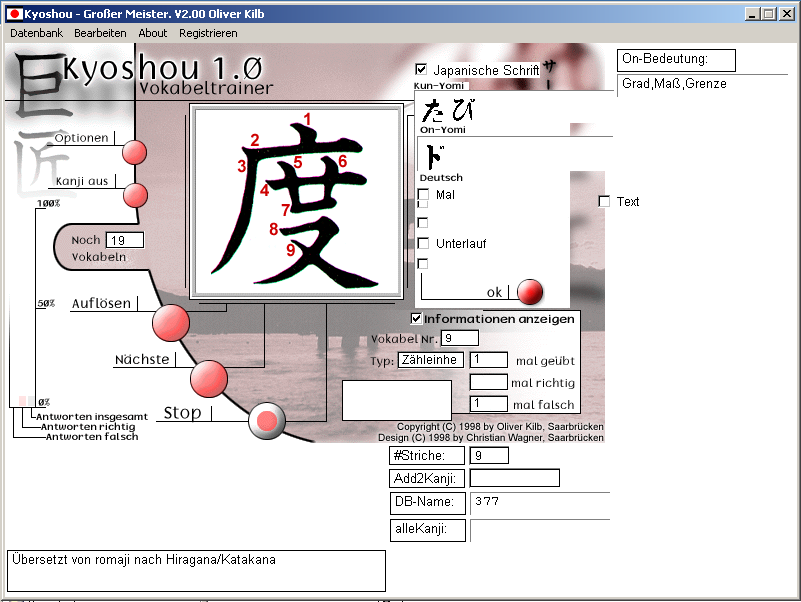This screenshot has height=602, width=801.
Task: Click the Add2Kanji input field
Action: tap(514, 478)
